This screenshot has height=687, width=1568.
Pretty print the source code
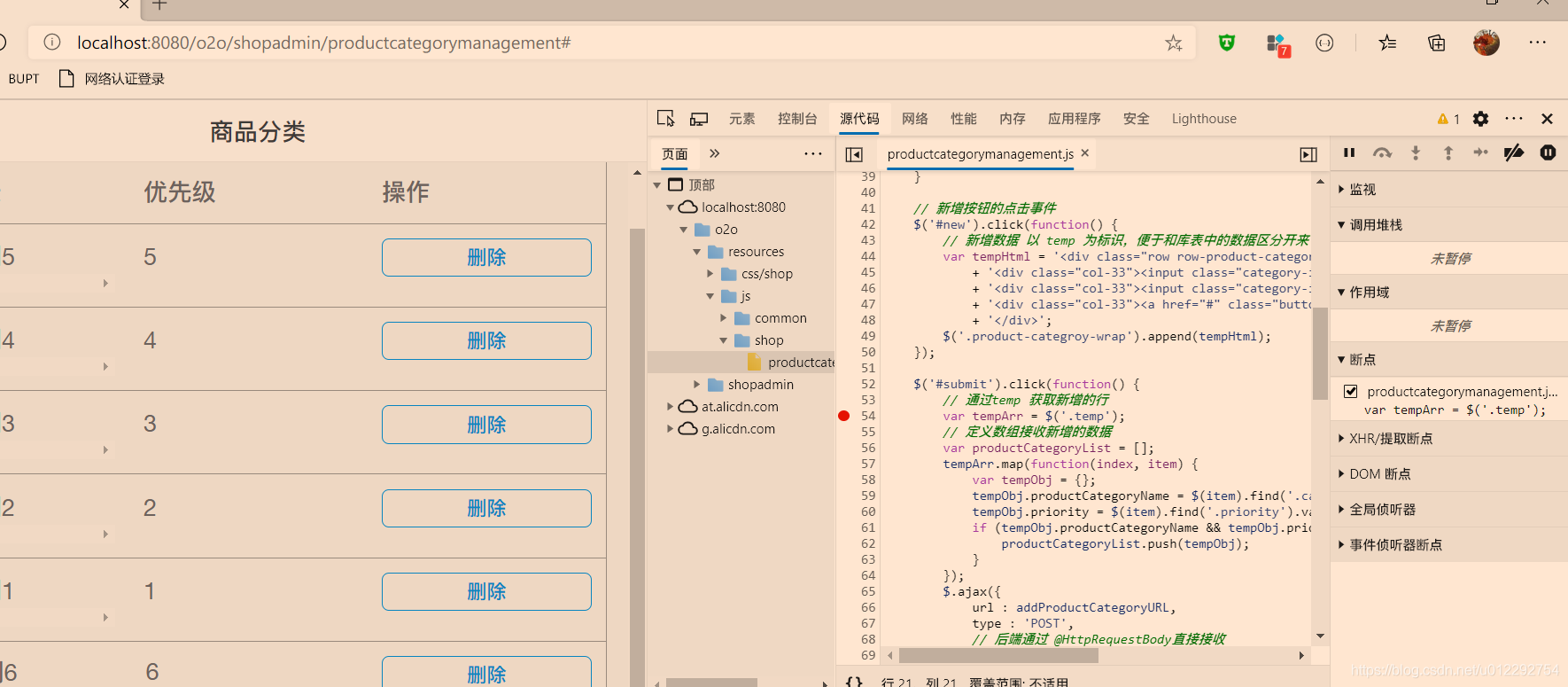point(854,682)
